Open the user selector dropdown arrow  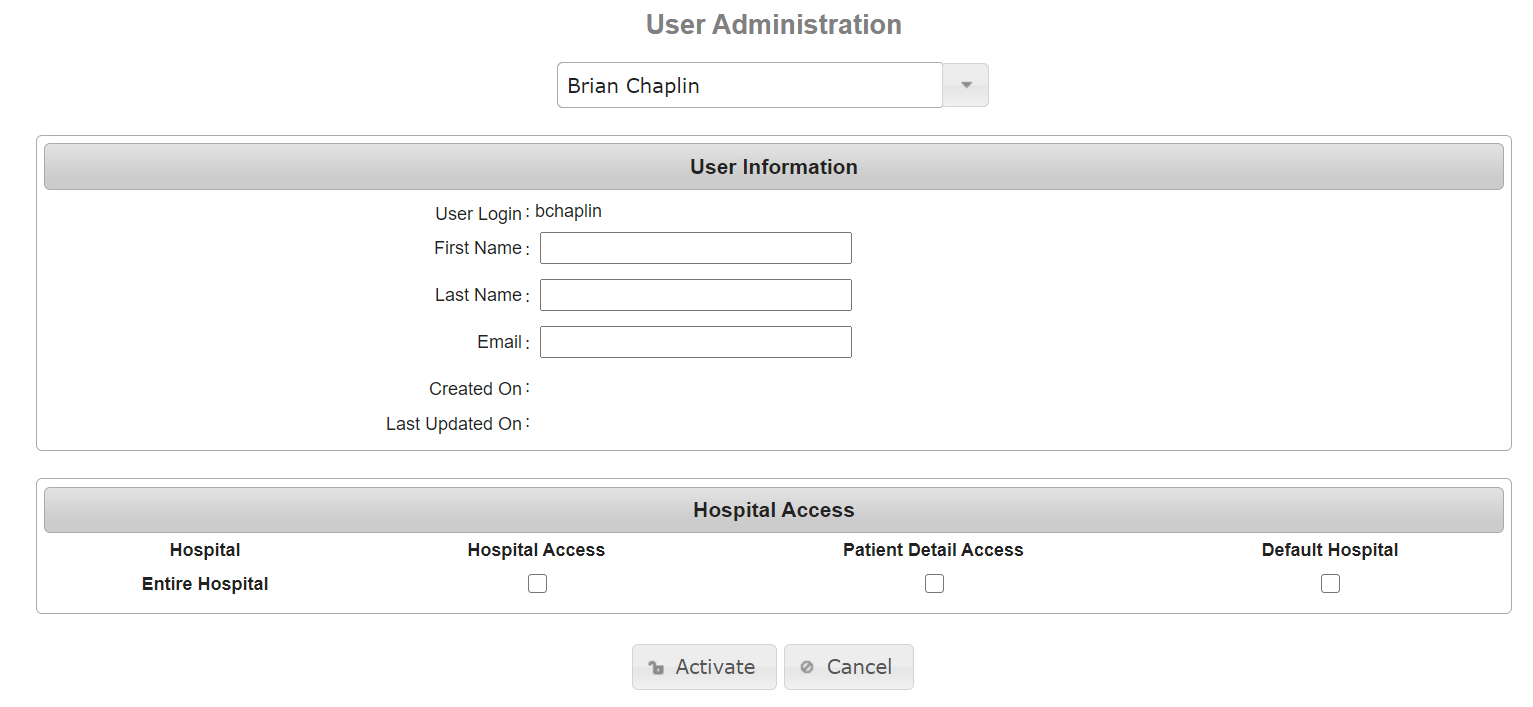tap(966, 85)
